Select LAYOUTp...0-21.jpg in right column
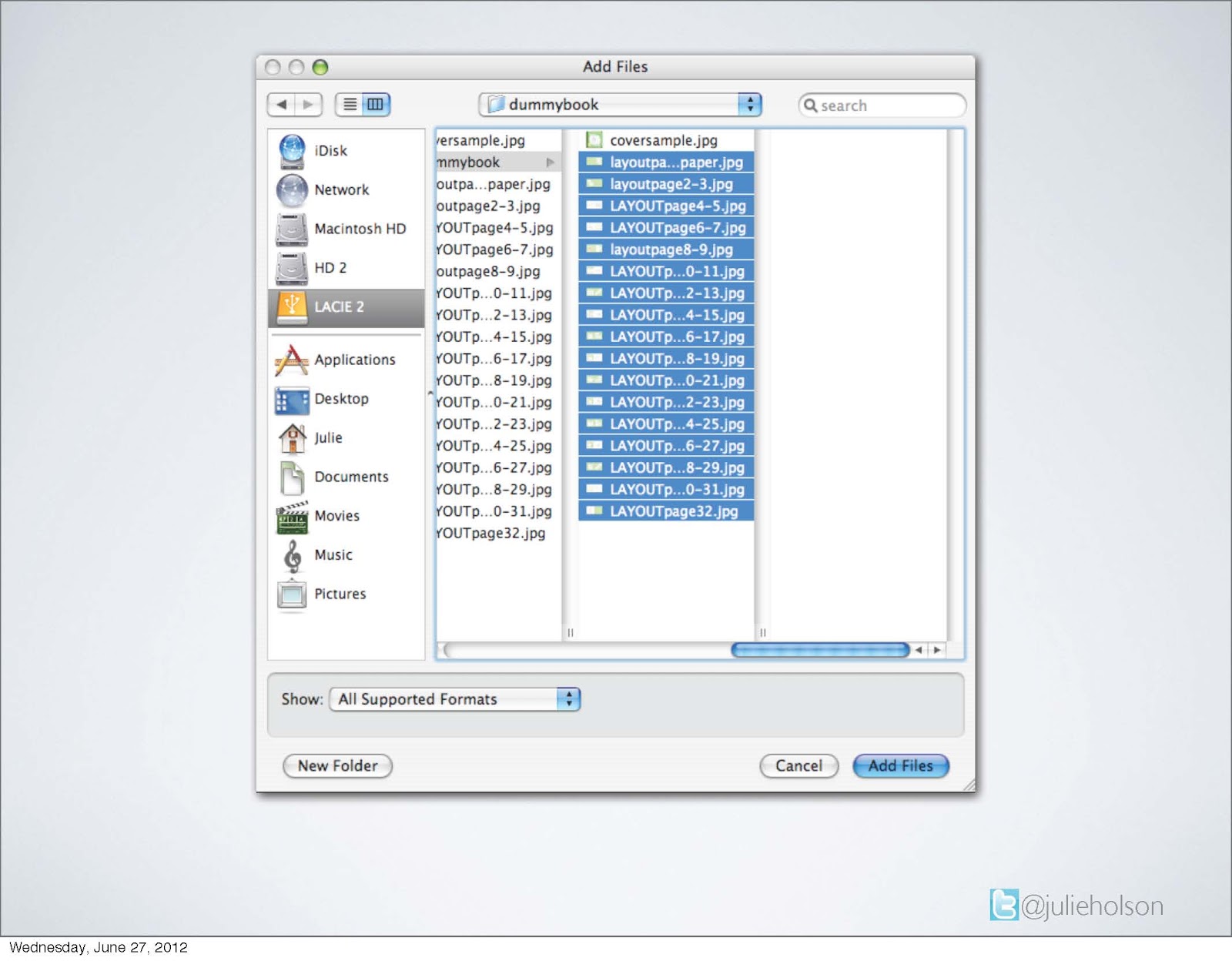1232x961 pixels. (666, 380)
